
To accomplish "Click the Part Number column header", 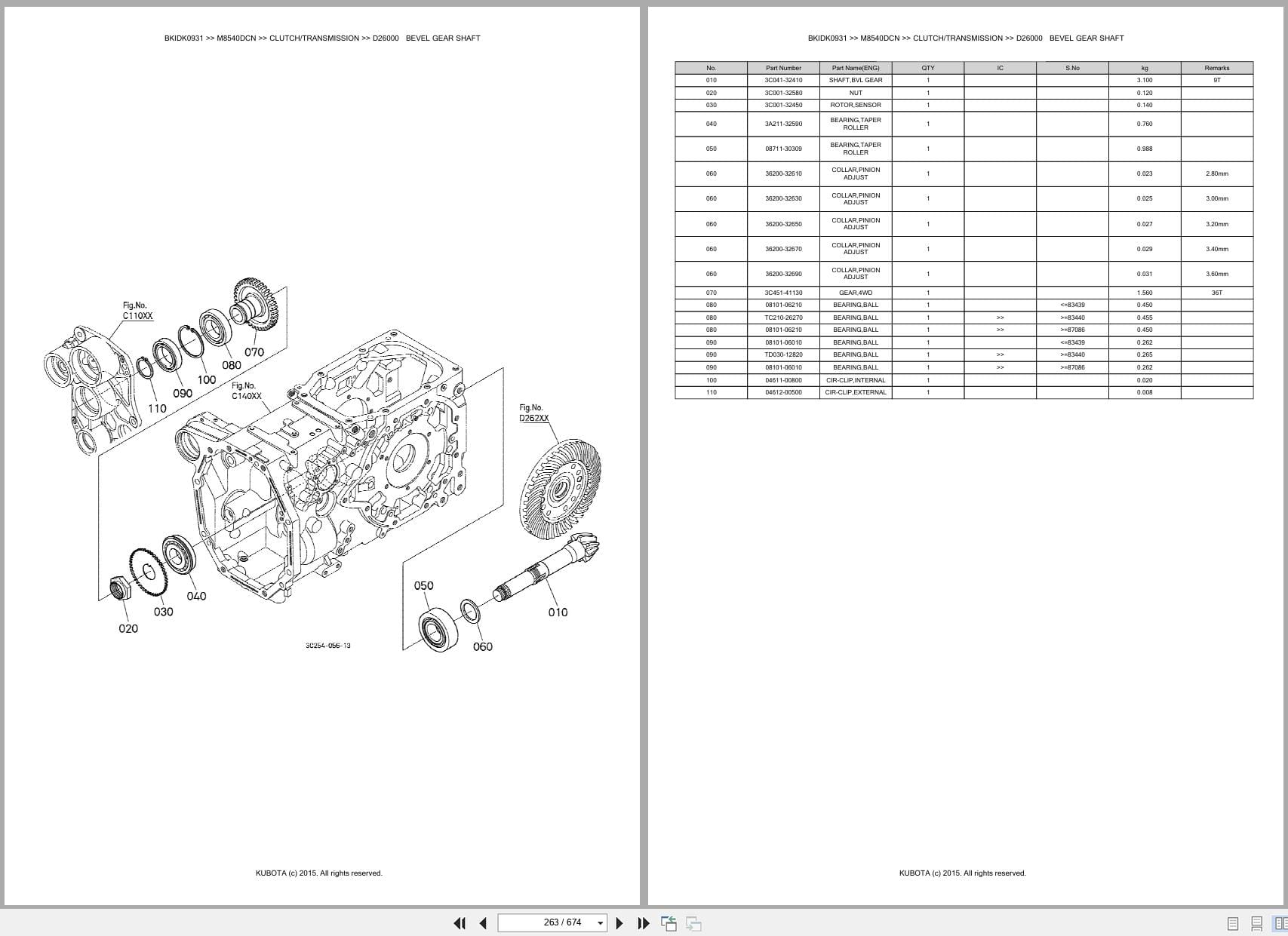I will coord(783,68).
